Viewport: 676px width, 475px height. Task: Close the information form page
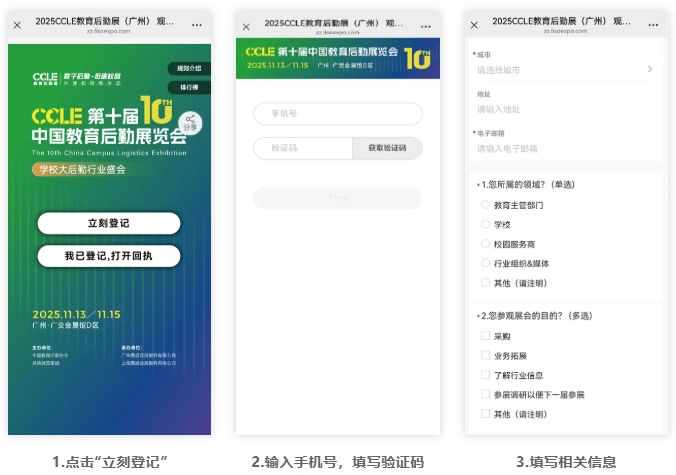pyautogui.click(x=474, y=25)
